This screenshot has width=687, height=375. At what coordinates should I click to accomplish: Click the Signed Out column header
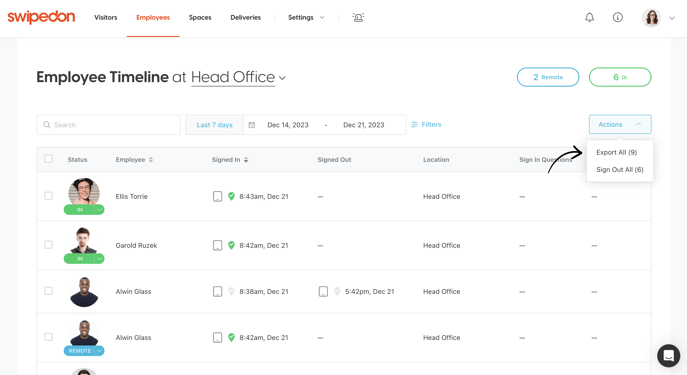pos(334,159)
